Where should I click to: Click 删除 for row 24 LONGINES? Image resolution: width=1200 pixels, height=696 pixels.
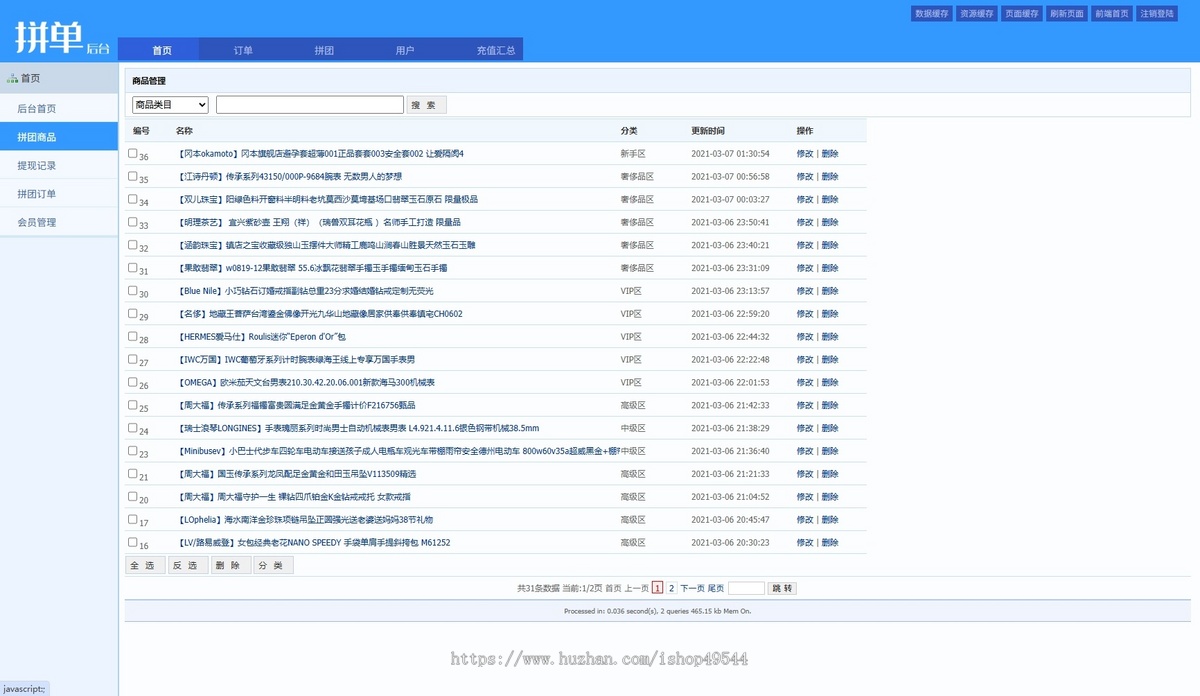pyautogui.click(x=830, y=428)
